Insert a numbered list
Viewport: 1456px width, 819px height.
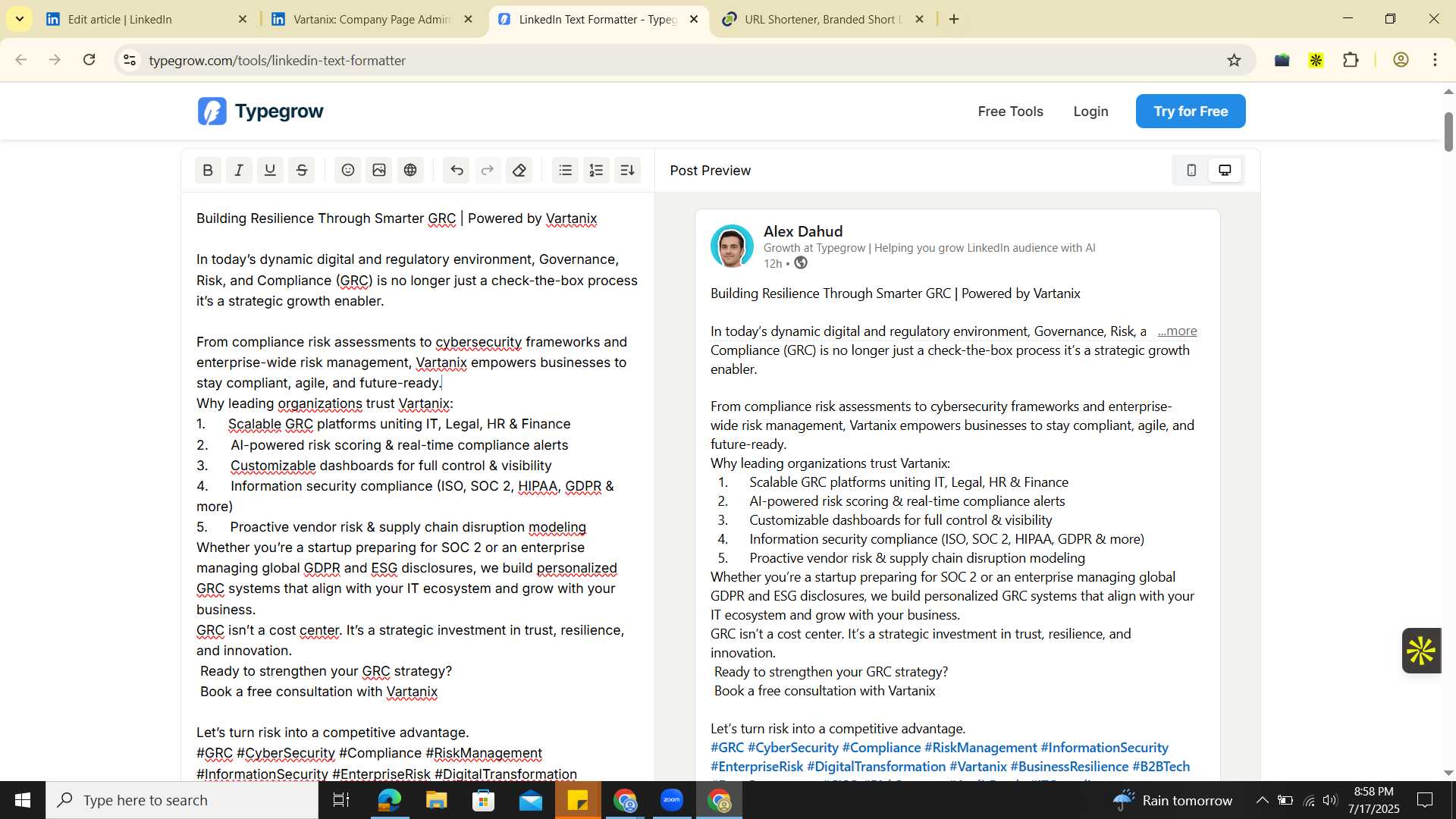(597, 171)
